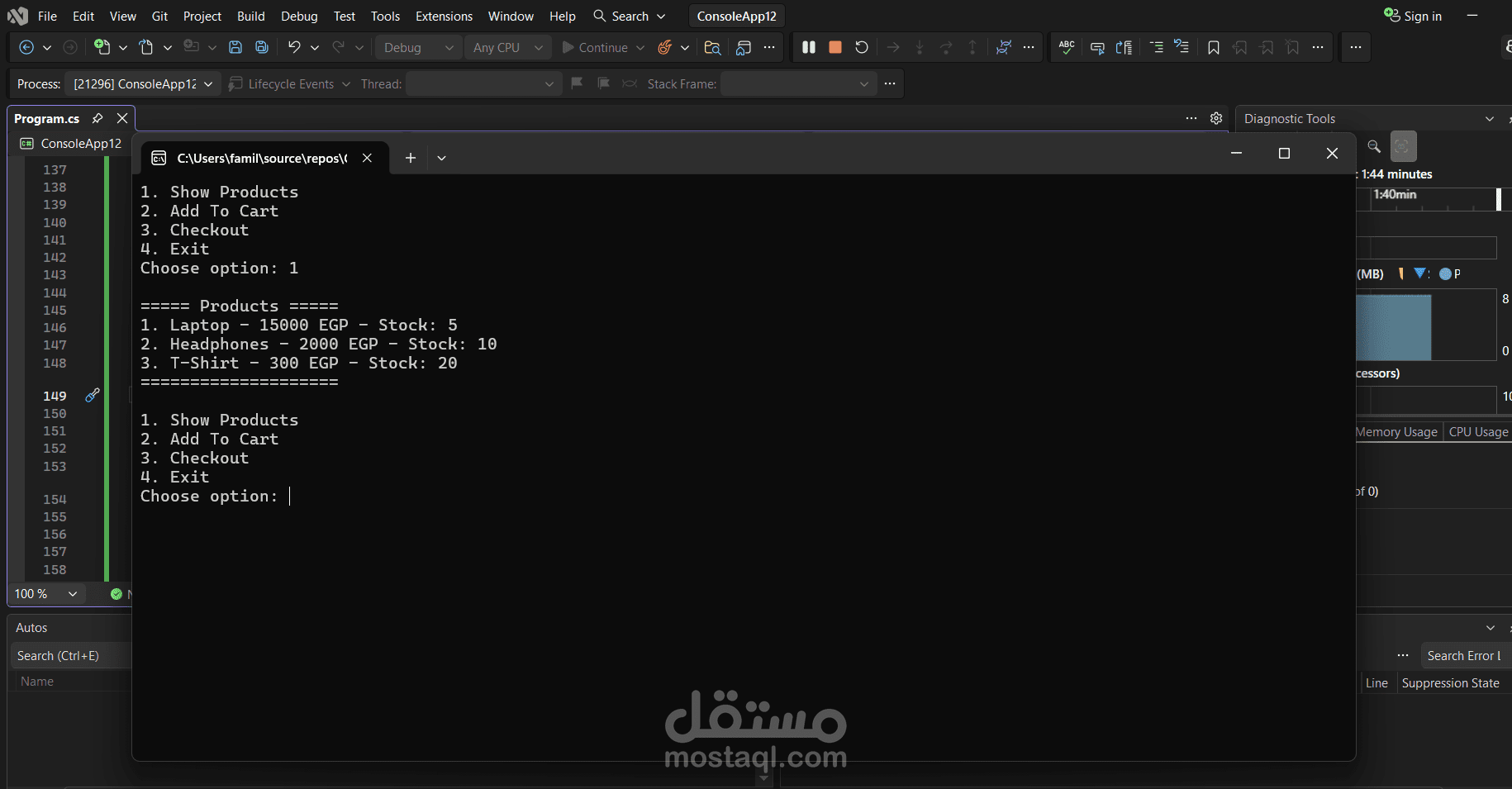Open the Thread combo box
Viewport: 1512px width, 789px height.
pyautogui.click(x=484, y=84)
